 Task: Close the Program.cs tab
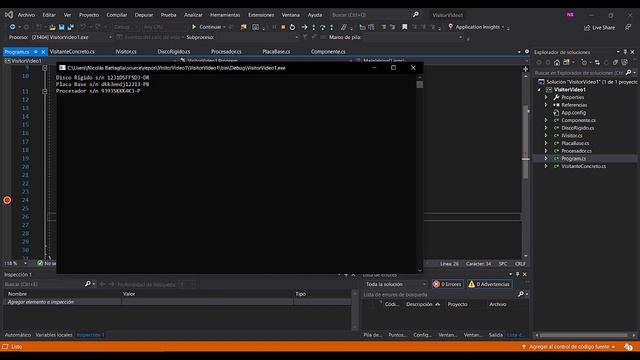coord(43,52)
